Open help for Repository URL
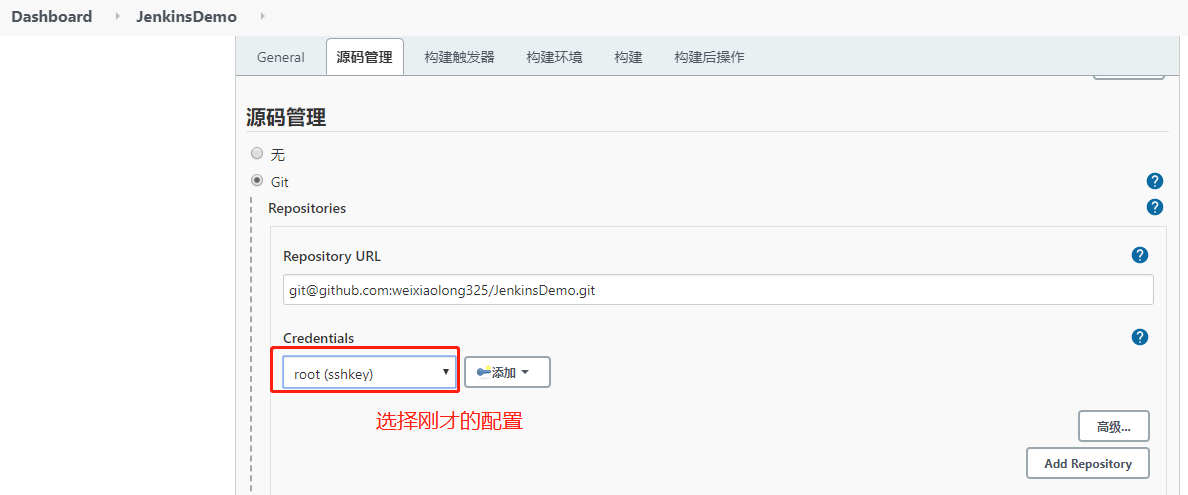Viewport: 1188px width, 495px height. (x=1139, y=255)
